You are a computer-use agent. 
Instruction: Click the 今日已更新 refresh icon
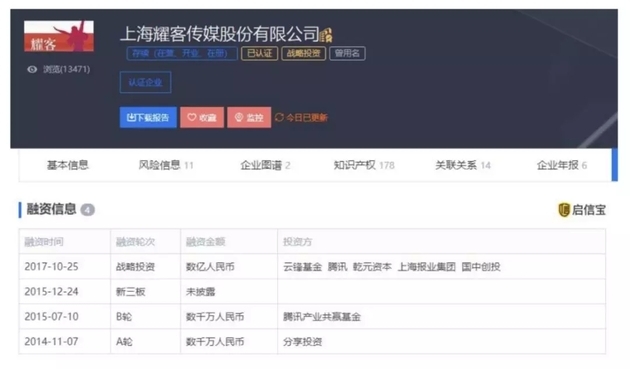pyautogui.click(x=279, y=117)
